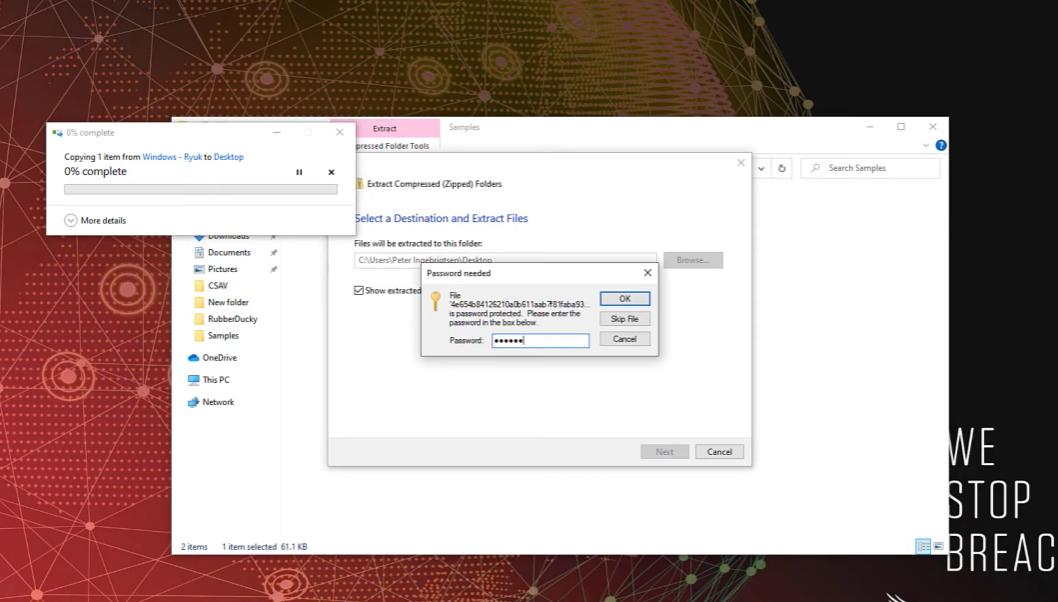Switch to large icons view
This screenshot has width=1058, height=602.
[939, 546]
